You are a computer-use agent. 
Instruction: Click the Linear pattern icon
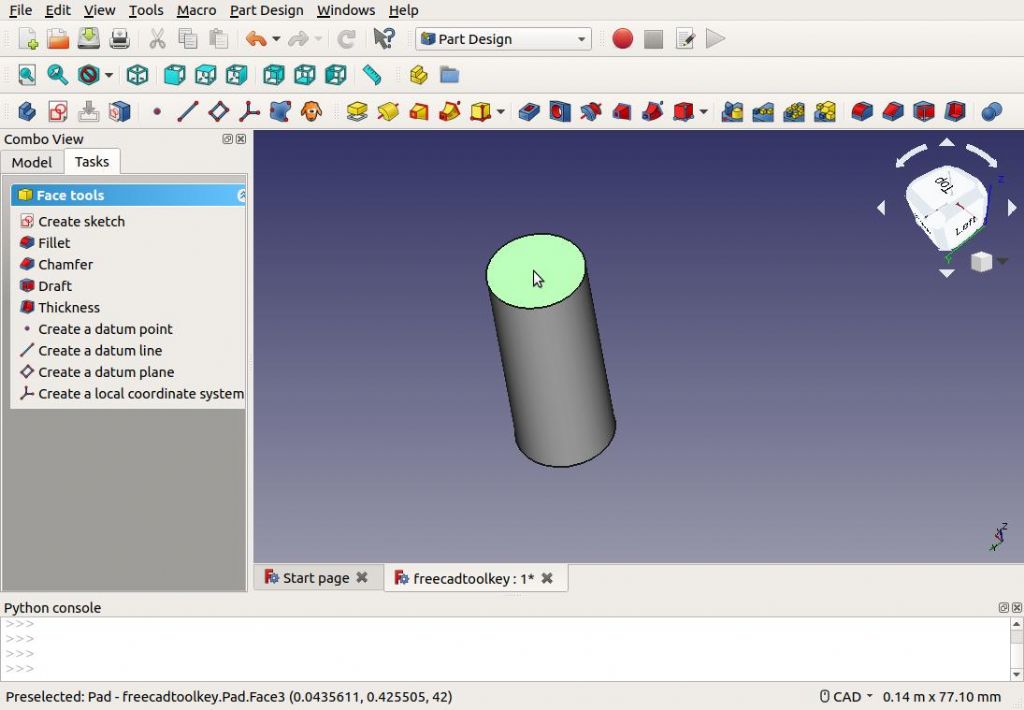(x=763, y=112)
